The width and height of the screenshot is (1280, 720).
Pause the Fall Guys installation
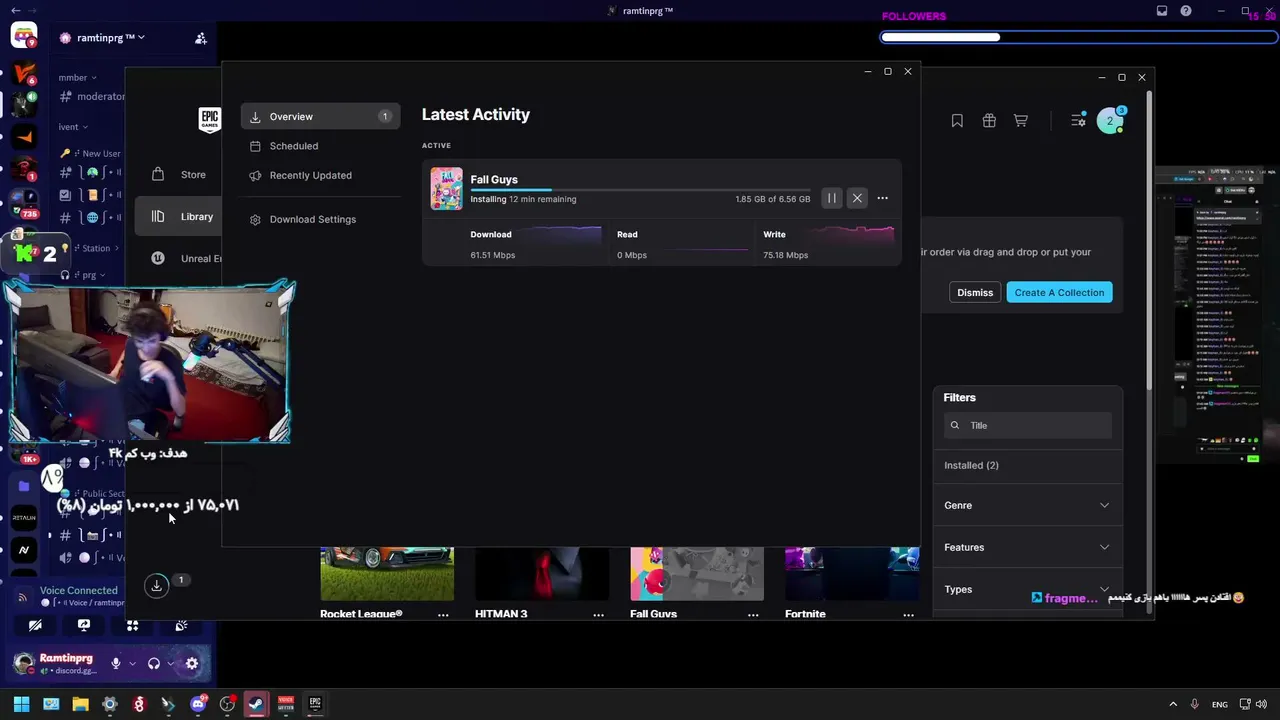click(x=831, y=198)
